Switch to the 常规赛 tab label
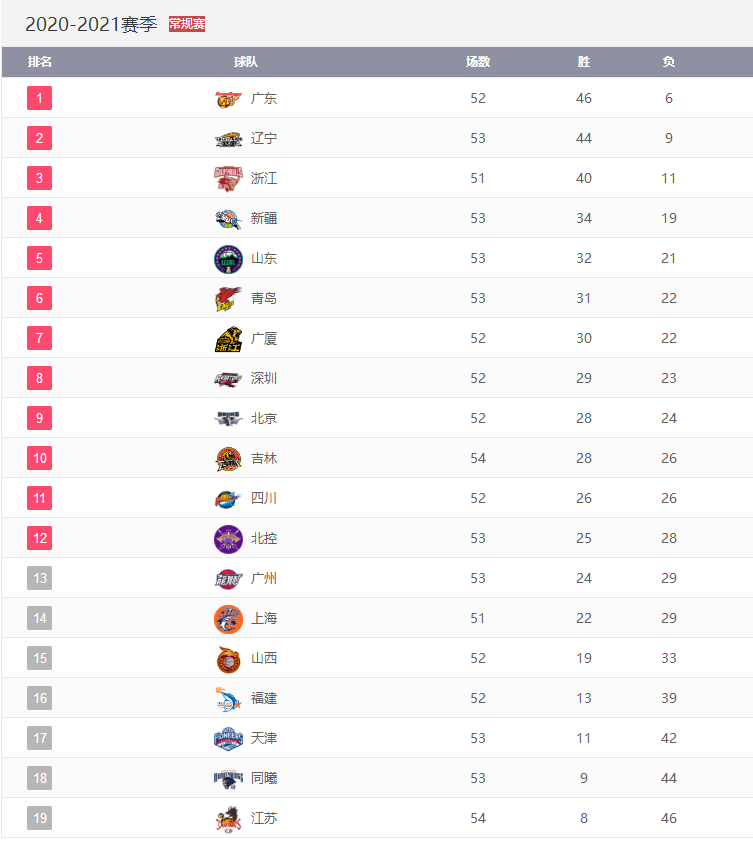Viewport: 753px width, 843px height. click(187, 24)
